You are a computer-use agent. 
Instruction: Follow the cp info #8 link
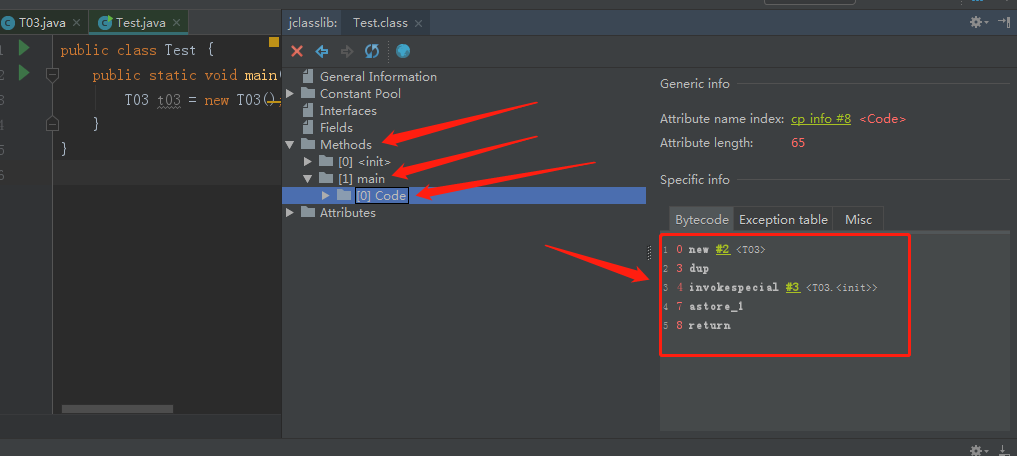821,119
